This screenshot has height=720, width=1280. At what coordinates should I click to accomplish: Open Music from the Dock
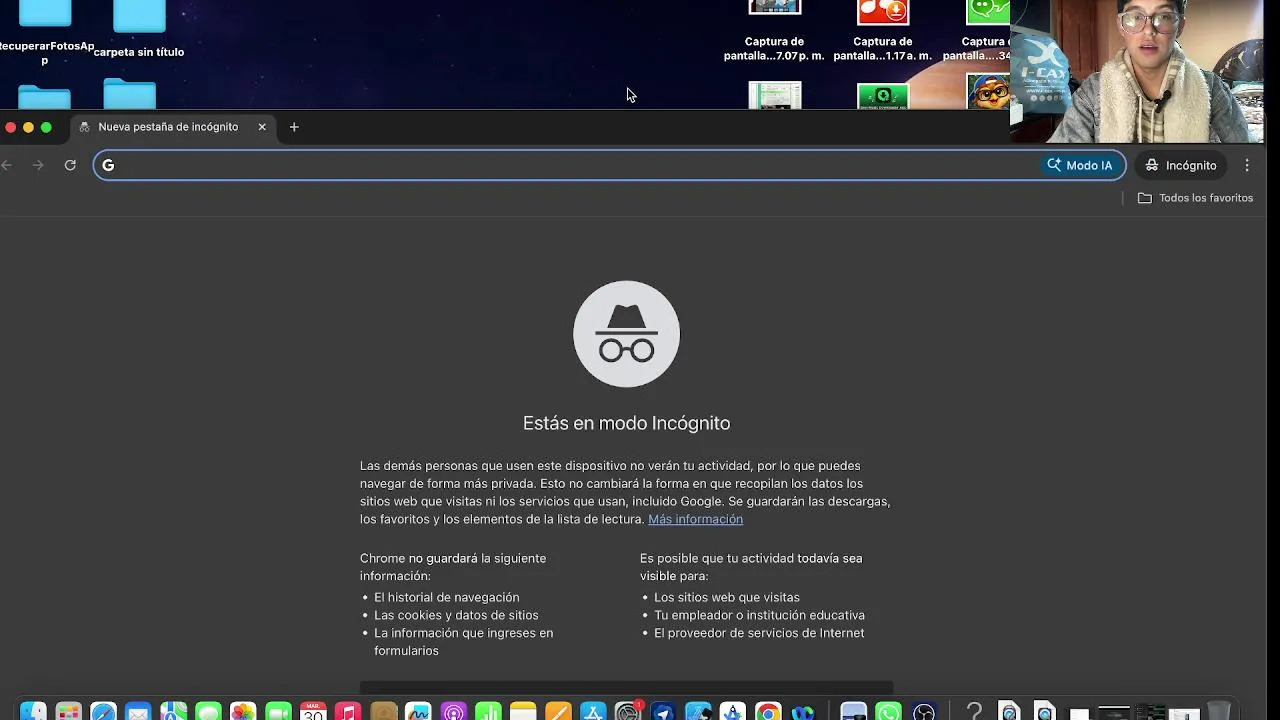click(348, 712)
